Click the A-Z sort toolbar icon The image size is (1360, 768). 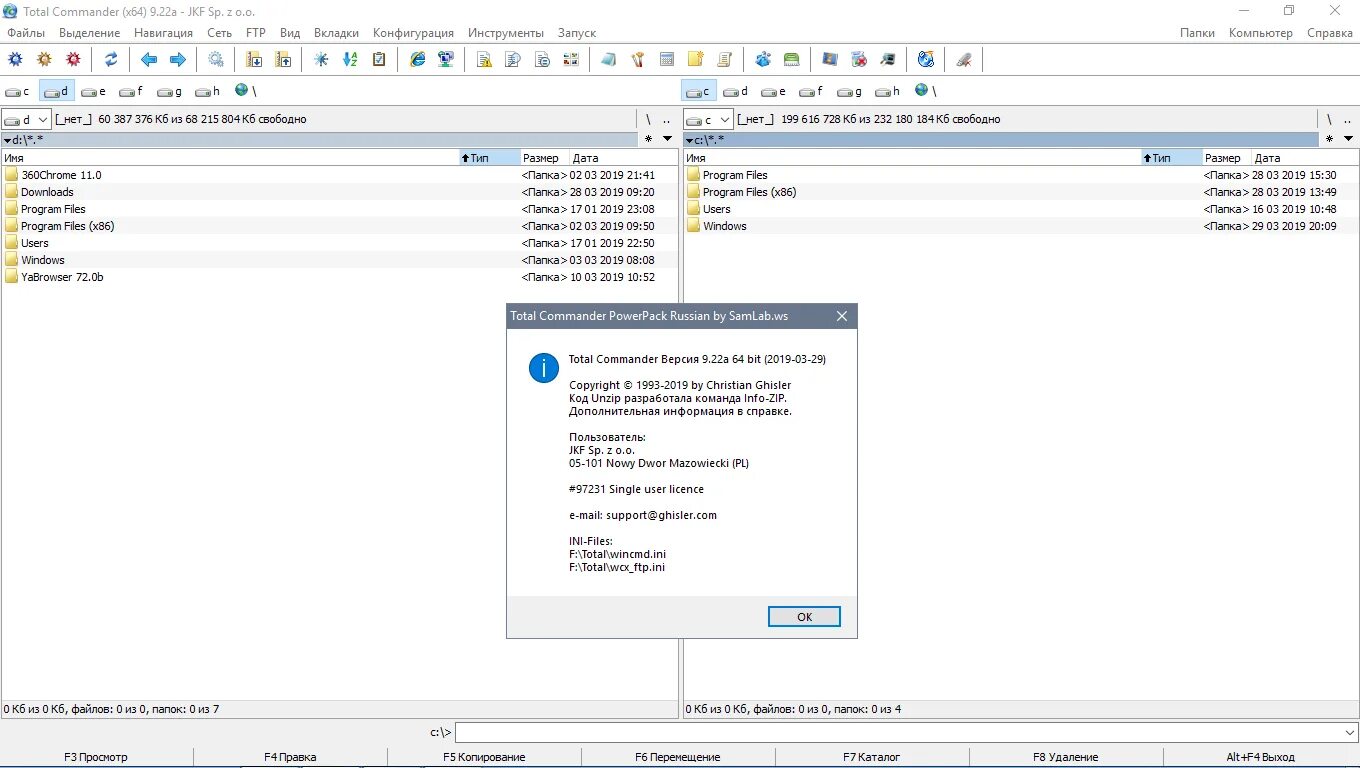[x=350, y=59]
